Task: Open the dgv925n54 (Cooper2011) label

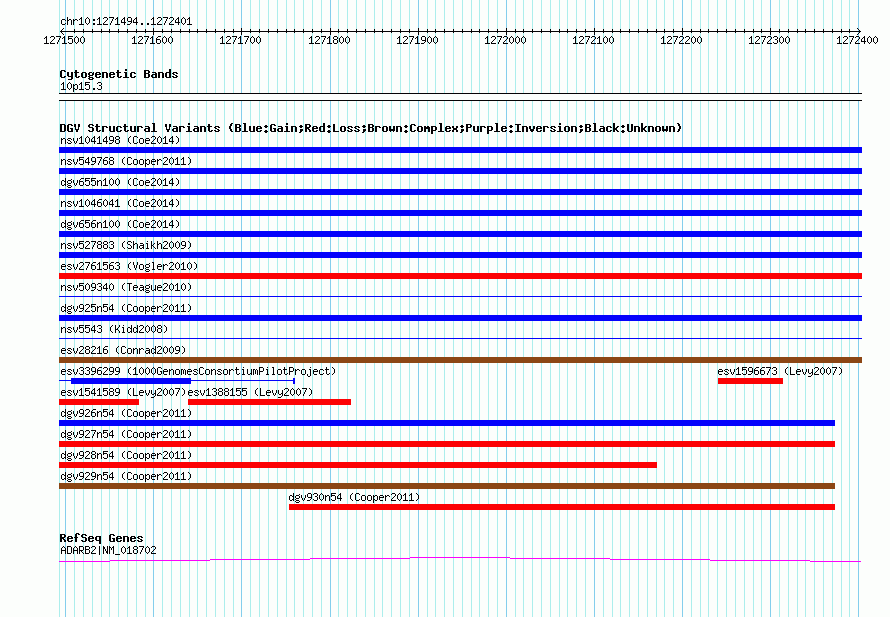Action: [126, 308]
